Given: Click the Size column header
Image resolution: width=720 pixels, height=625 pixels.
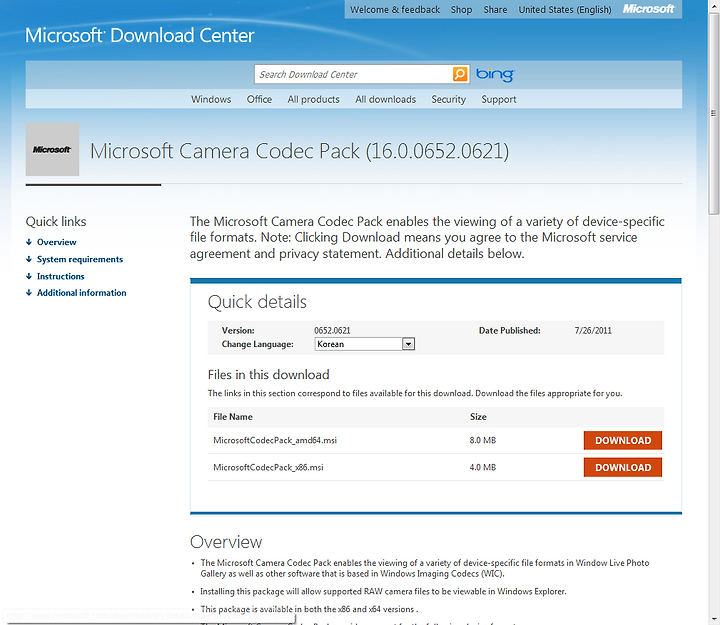Looking at the screenshot, I should pyautogui.click(x=478, y=417).
